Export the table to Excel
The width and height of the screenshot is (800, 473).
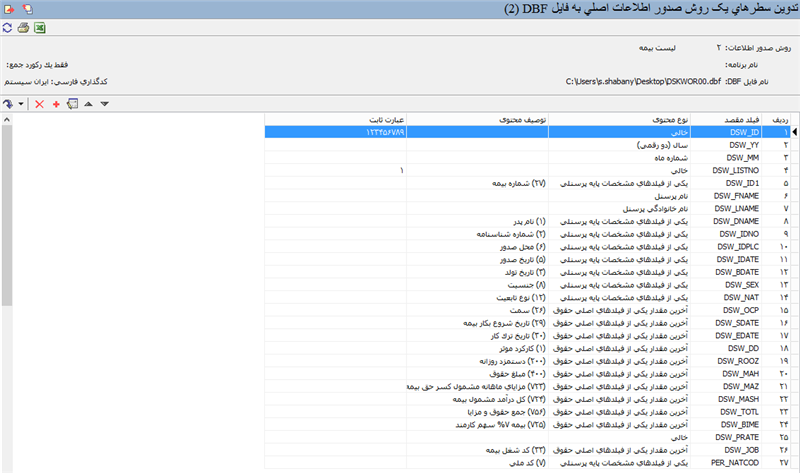point(39,26)
